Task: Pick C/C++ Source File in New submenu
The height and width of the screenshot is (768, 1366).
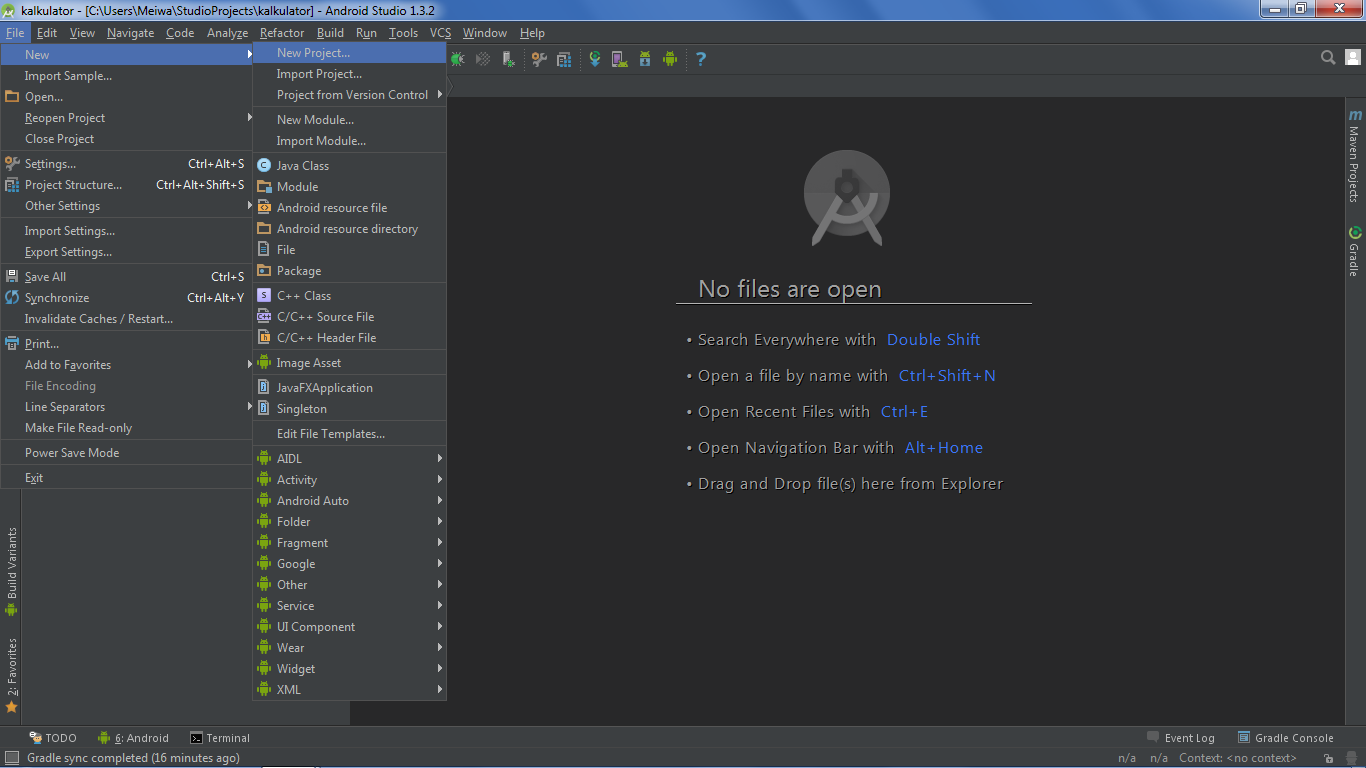Action: point(349,317)
